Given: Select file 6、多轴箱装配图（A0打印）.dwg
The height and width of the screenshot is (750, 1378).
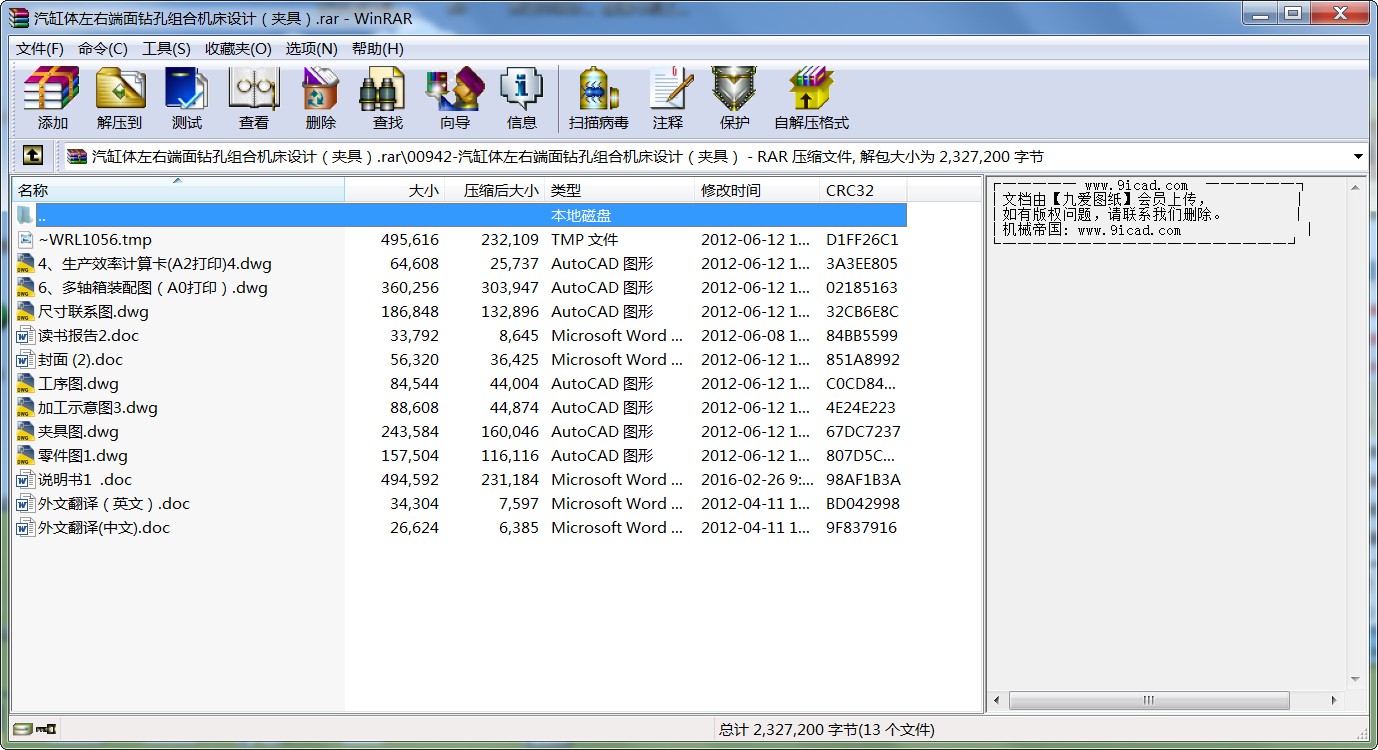Looking at the screenshot, I should pos(153,288).
